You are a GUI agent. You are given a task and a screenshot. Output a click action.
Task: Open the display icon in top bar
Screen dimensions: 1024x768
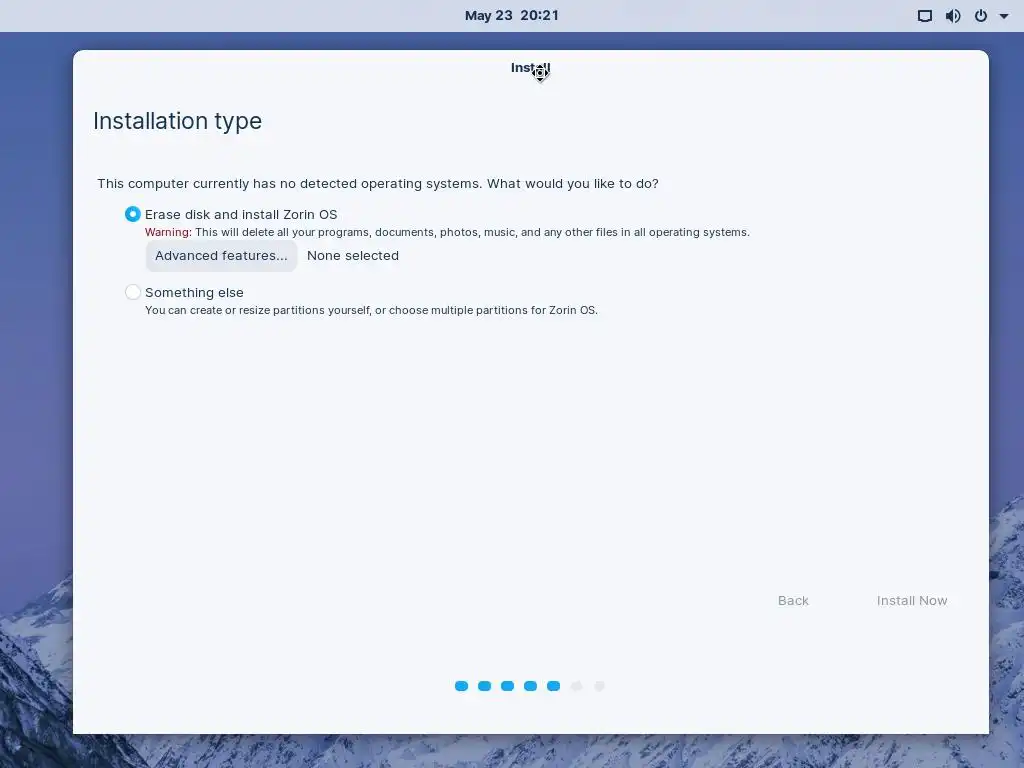(x=925, y=16)
